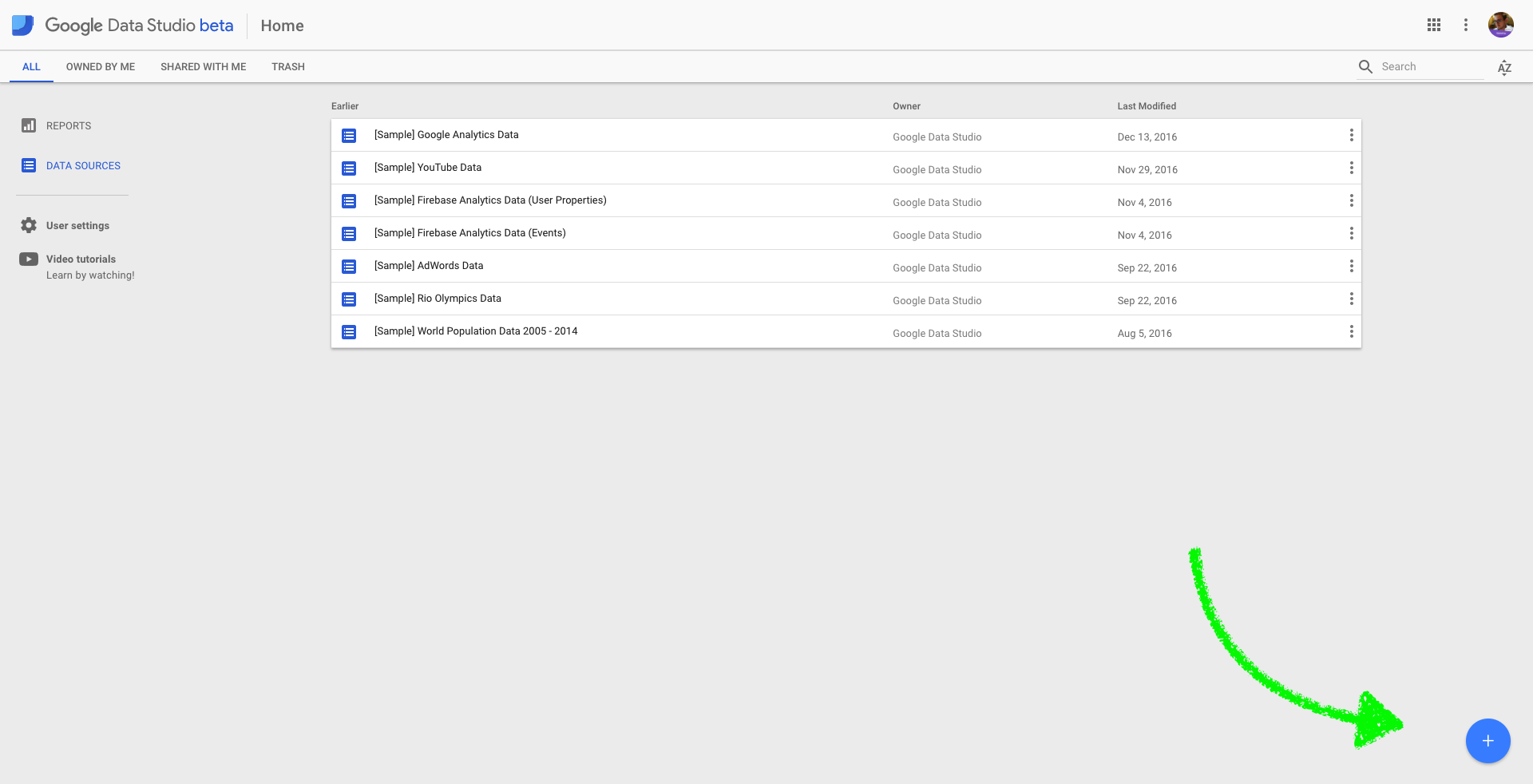
Task: Click data source icon for Rio Olympics Data
Action: (349, 299)
